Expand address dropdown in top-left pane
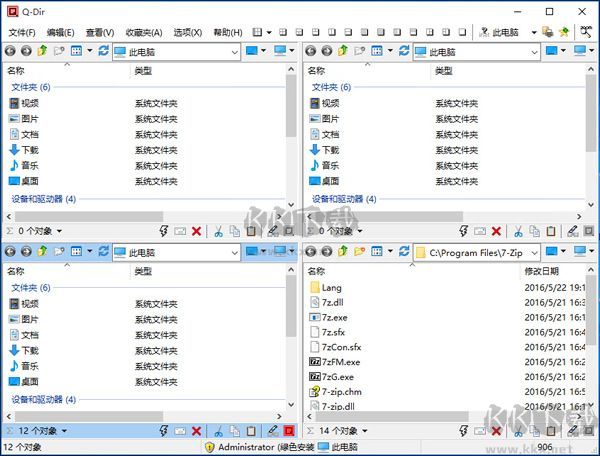The width and height of the screenshot is (600, 456). pyautogui.click(x=235, y=52)
